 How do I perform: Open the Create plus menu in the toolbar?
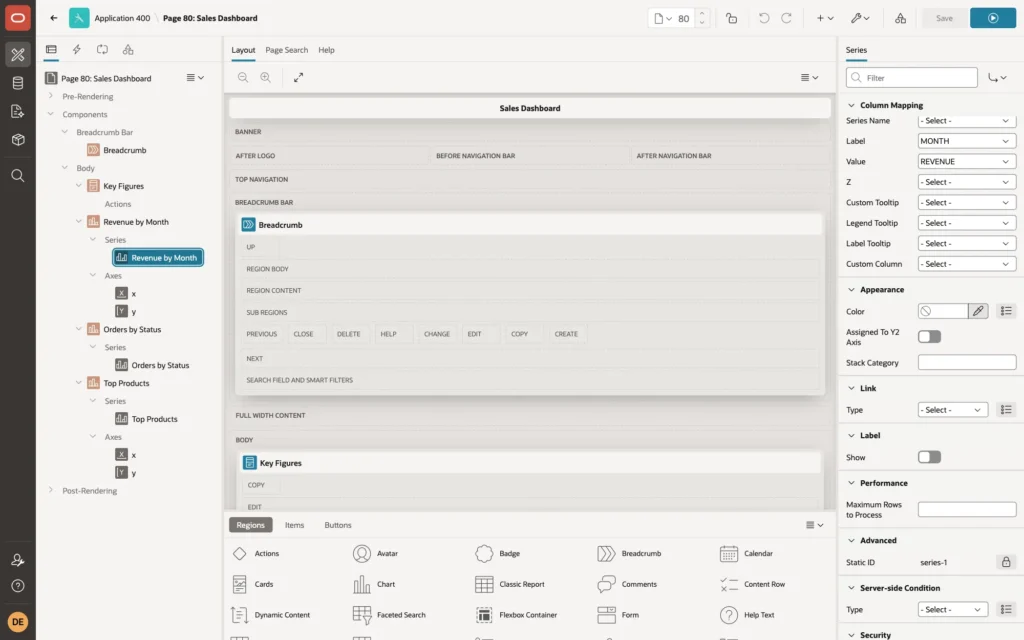coord(825,18)
